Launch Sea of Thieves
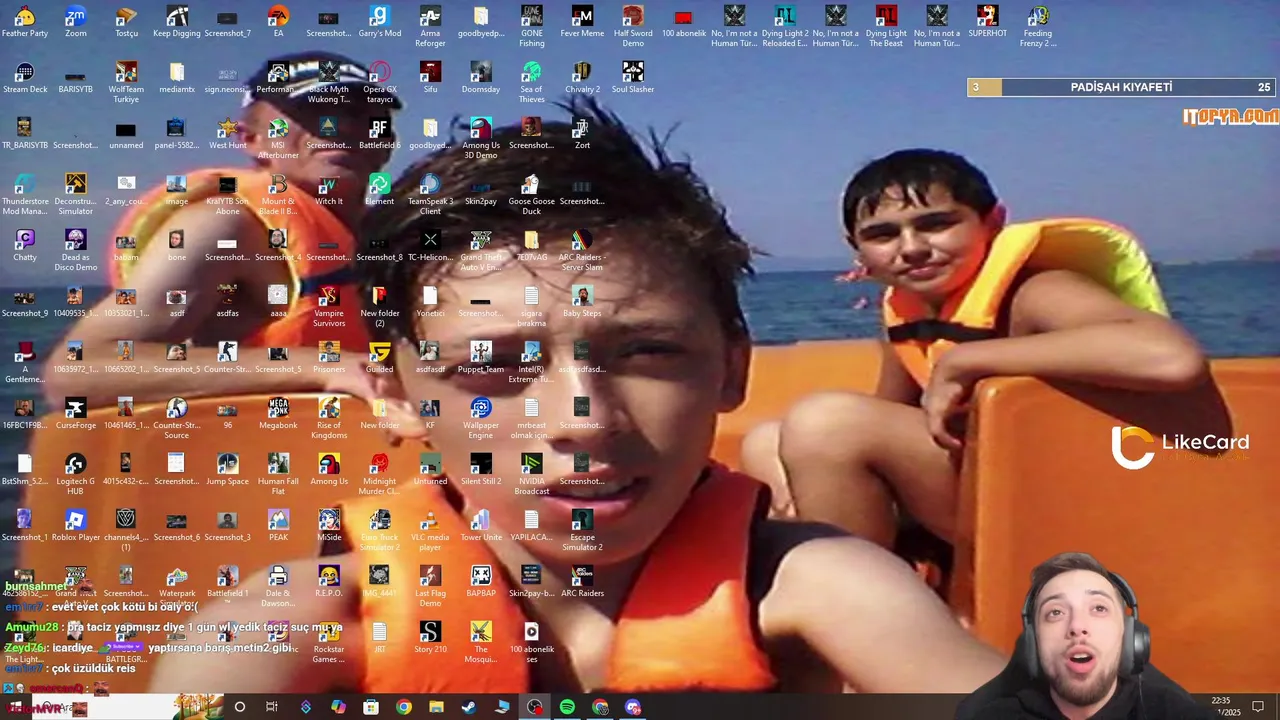1280x720 pixels. click(x=532, y=73)
